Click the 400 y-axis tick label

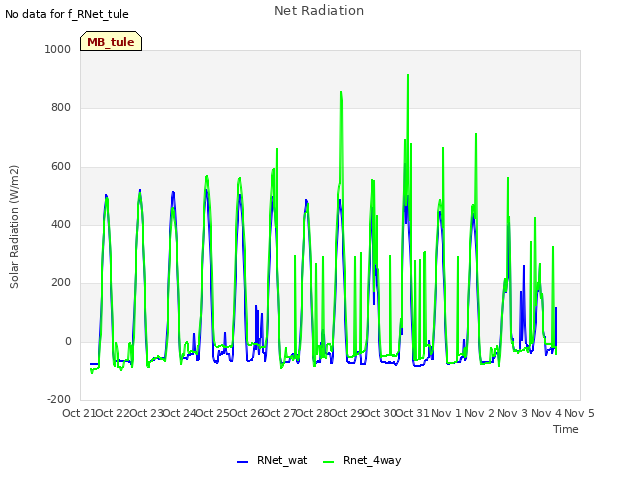pos(61,224)
